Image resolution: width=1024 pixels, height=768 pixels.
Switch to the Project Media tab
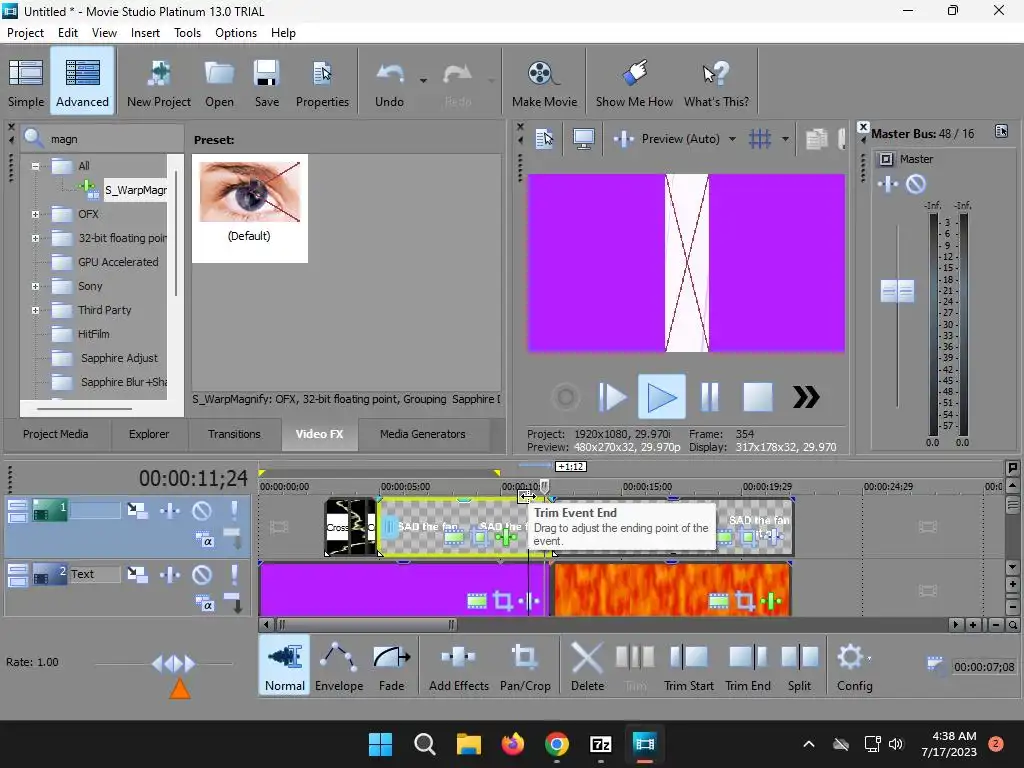point(56,434)
